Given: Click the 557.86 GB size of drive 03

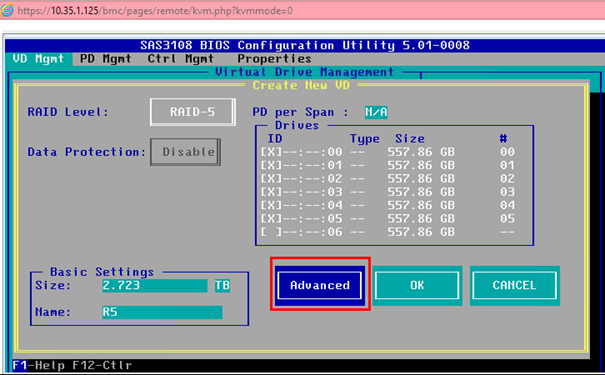Looking at the screenshot, I should pos(421,192).
